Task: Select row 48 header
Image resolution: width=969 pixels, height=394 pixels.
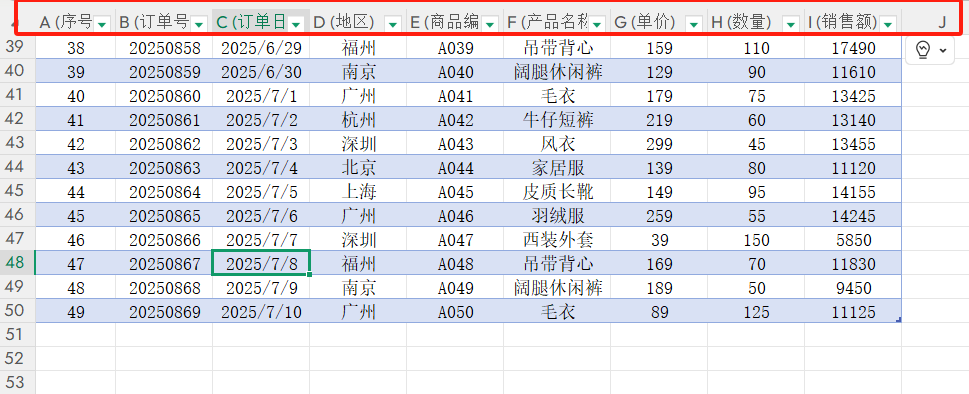Action: pos(17,262)
